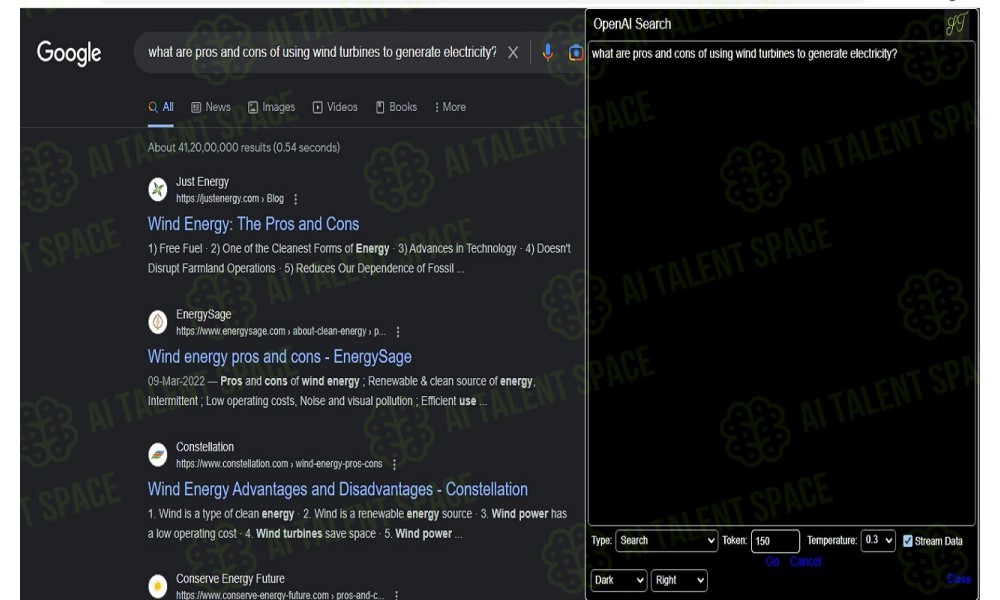Click the 'OpenAI Search' panel title
This screenshot has height=600, width=1000.
click(x=632, y=24)
